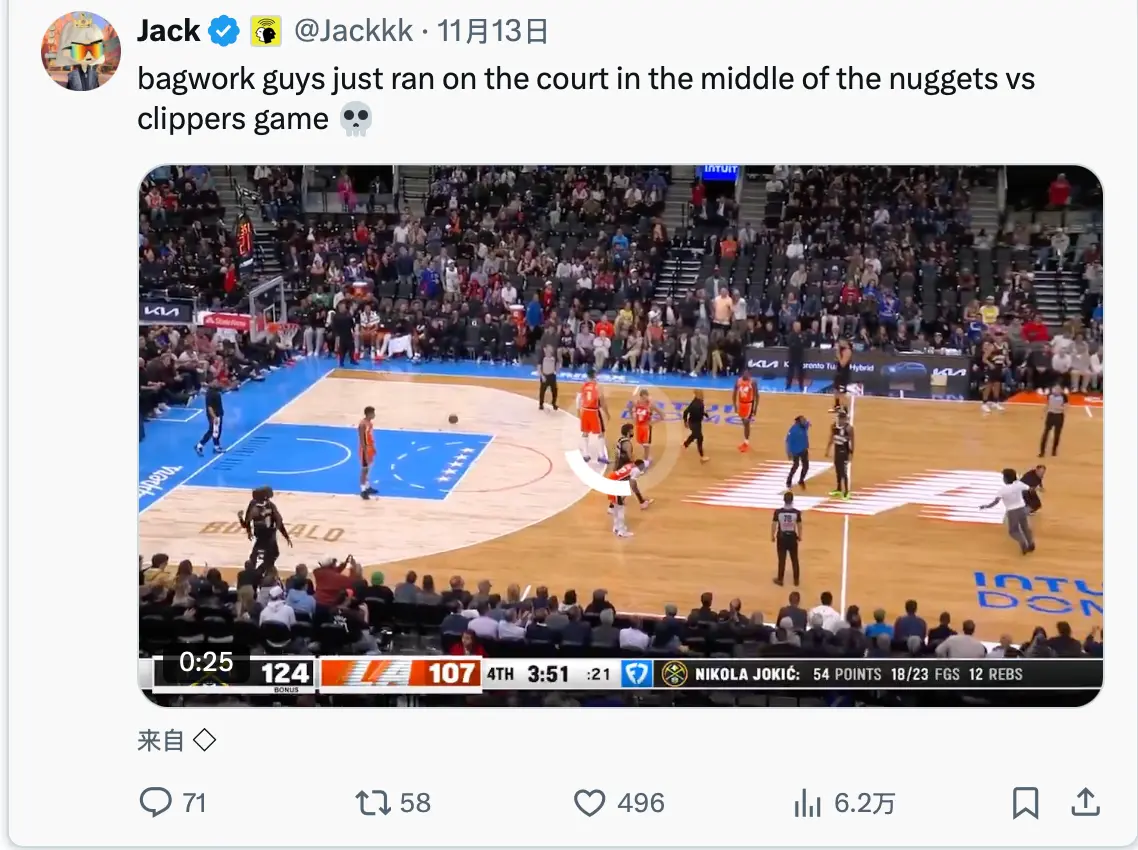Click the 58 reposts count
This screenshot has width=1138, height=850.
[415, 804]
